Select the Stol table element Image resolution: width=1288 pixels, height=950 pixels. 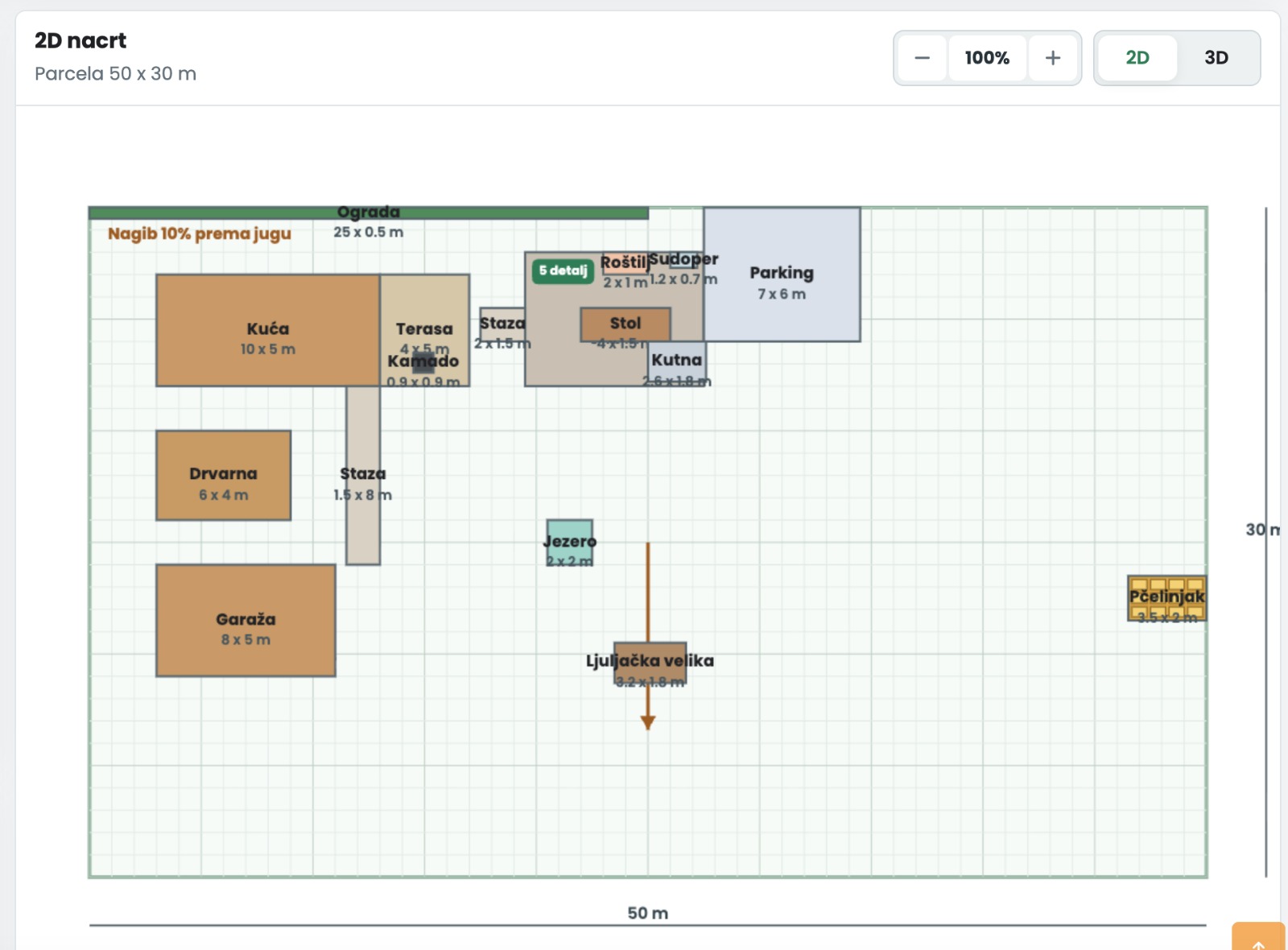point(625,324)
